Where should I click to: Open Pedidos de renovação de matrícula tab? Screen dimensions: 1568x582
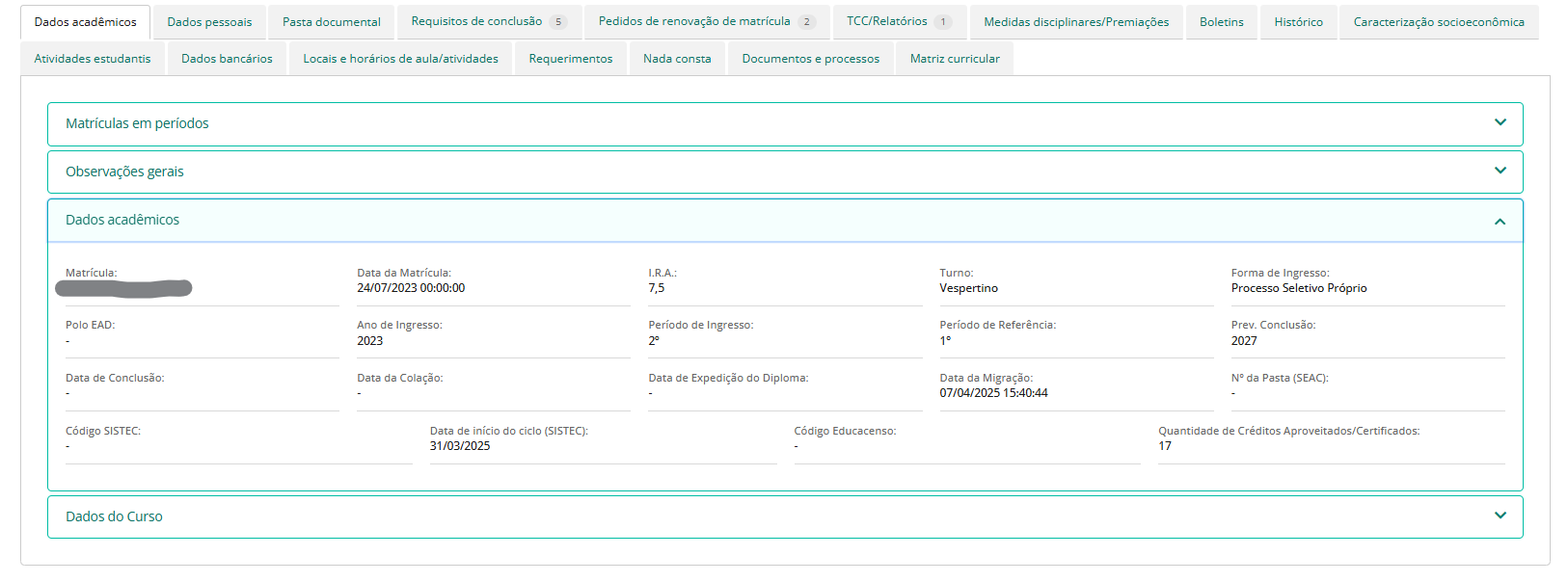click(x=693, y=21)
